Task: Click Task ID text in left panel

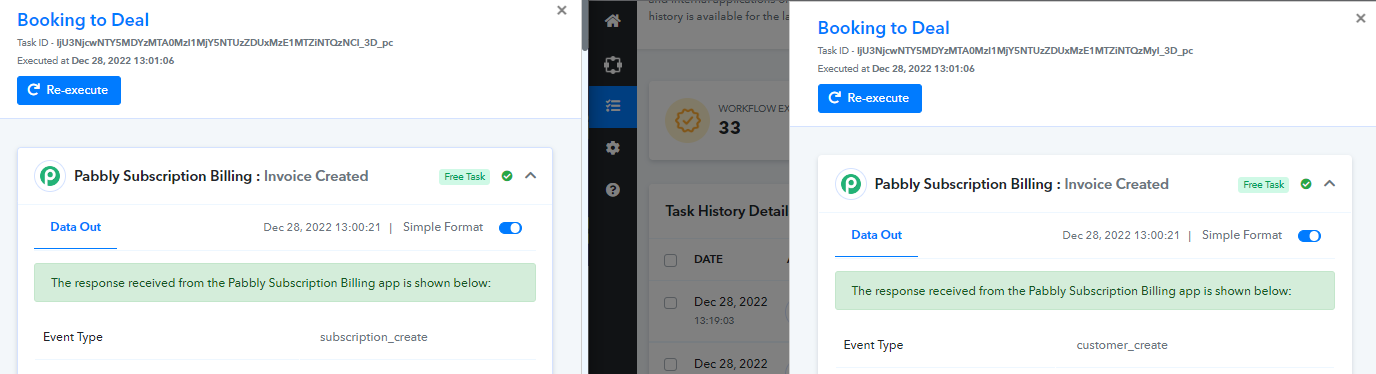Action: coord(205,43)
